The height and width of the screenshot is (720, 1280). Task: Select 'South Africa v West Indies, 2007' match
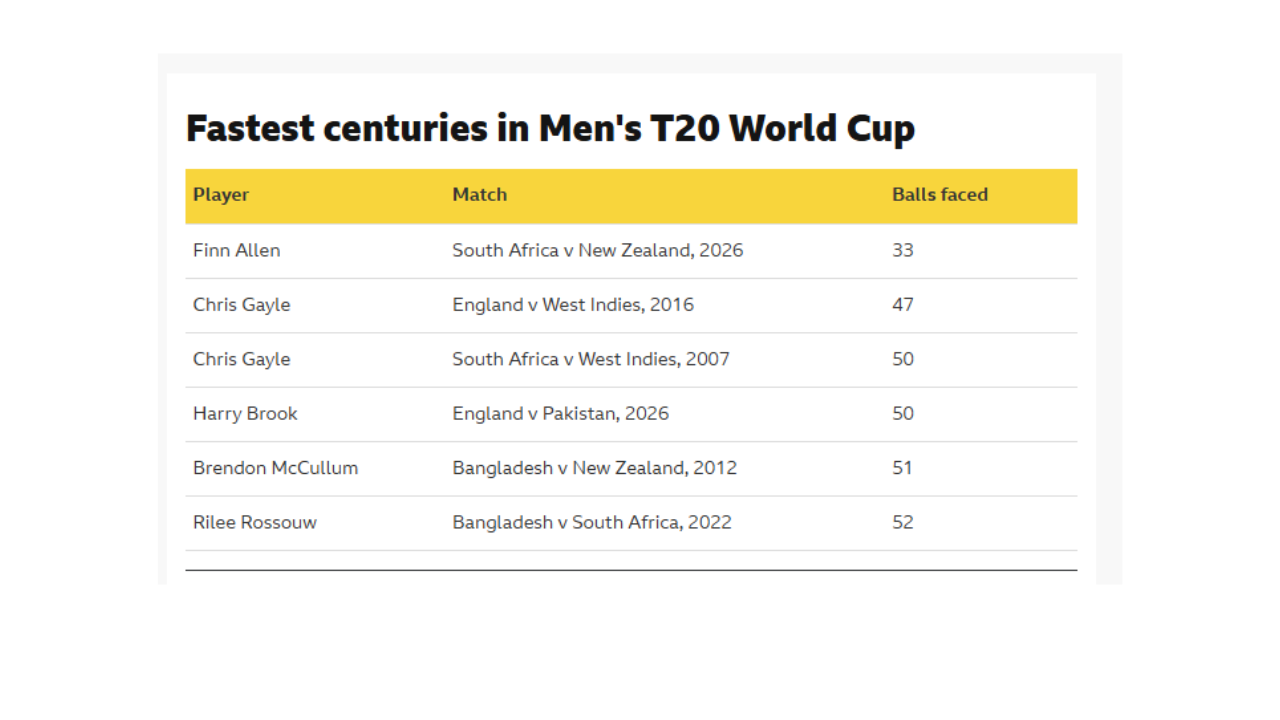coord(591,359)
